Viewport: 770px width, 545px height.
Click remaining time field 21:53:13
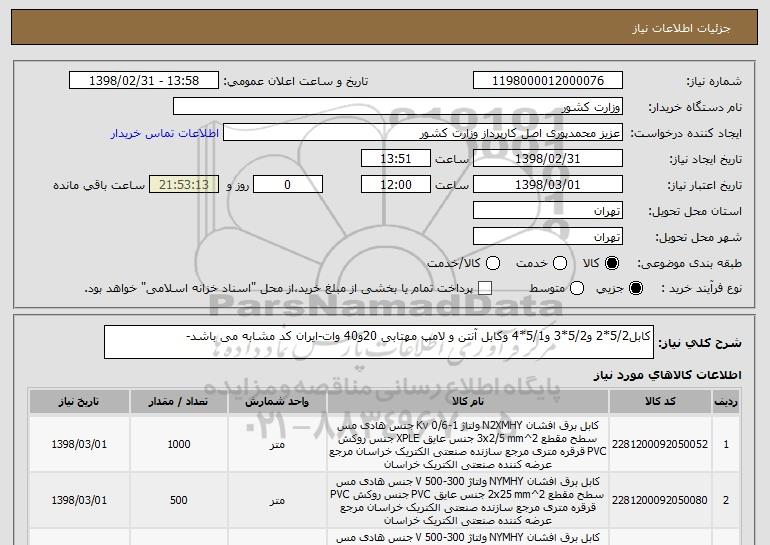pos(184,185)
